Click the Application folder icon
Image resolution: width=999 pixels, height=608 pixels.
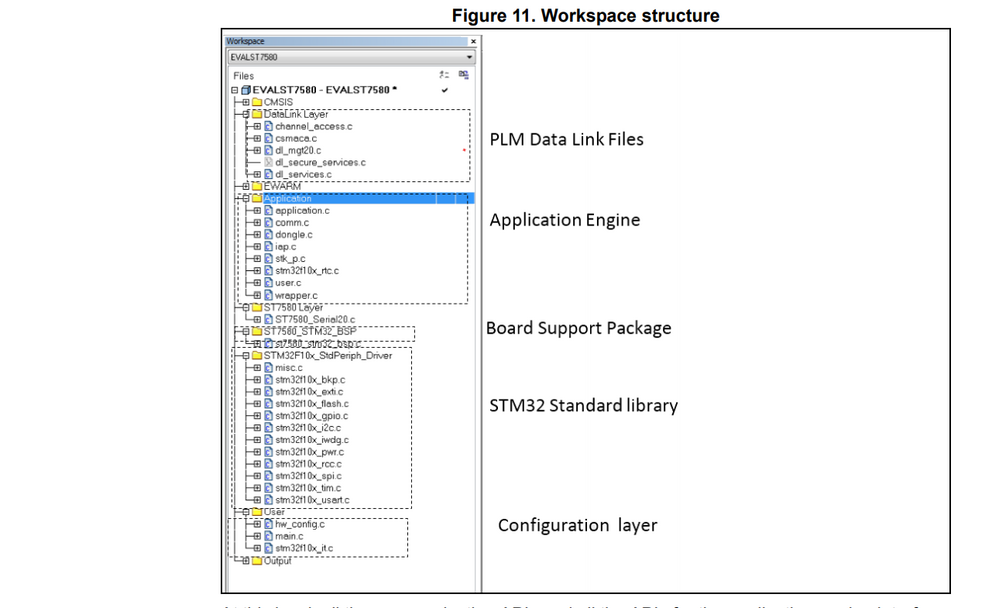coord(257,198)
